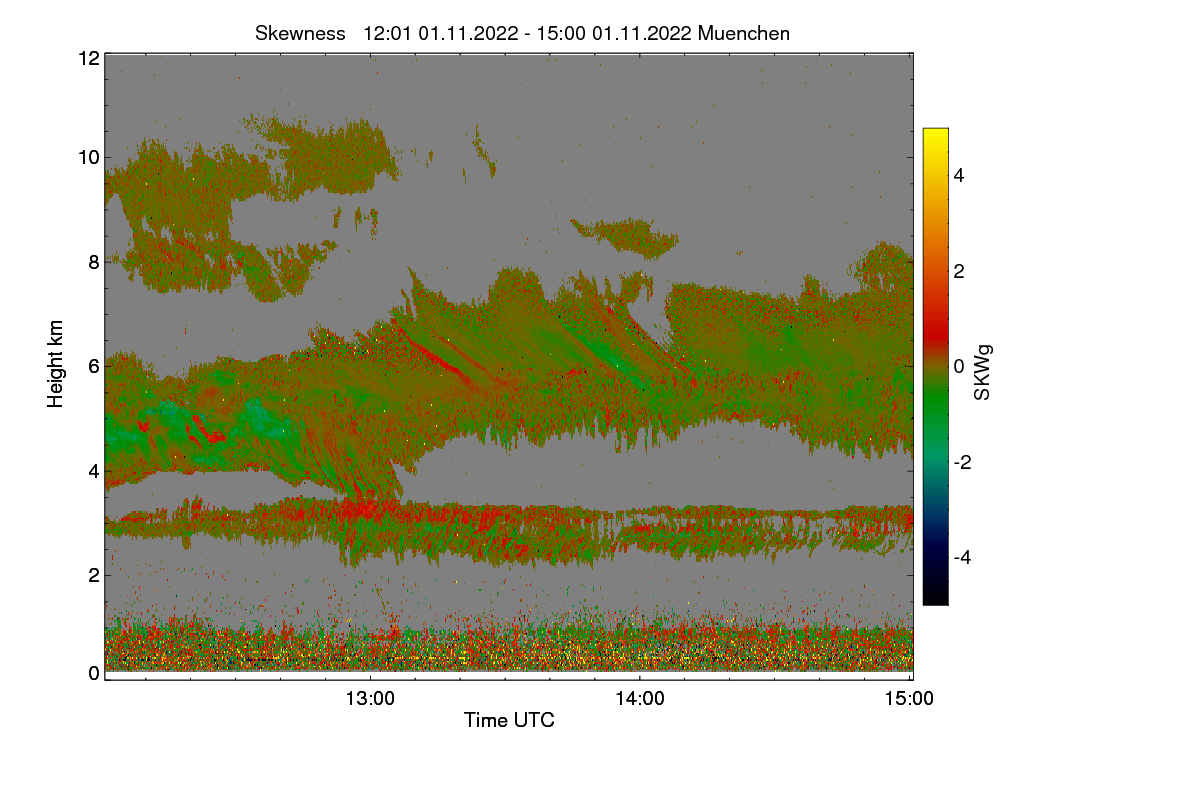The width and height of the screenshot is (1200, 800).
Task: Click the '6' height tick label
Action: tap(92, 366)
